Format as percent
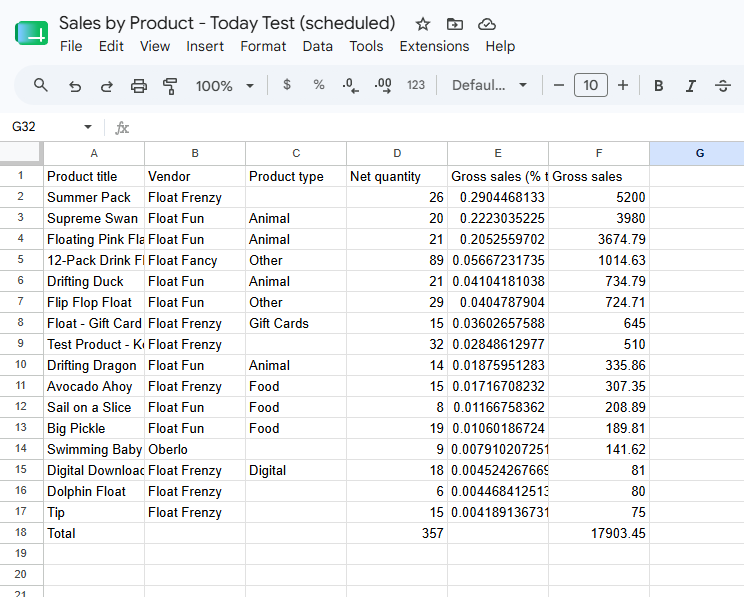The height and width of the screenshot is (597, 744). tap(319, 85)
